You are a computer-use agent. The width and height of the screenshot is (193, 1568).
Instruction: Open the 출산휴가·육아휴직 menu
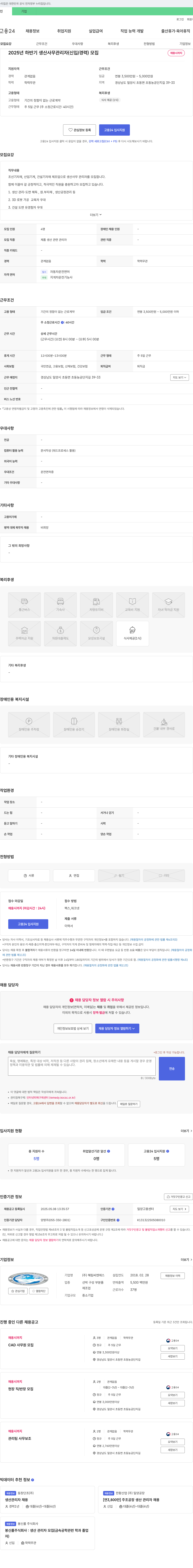175,31
